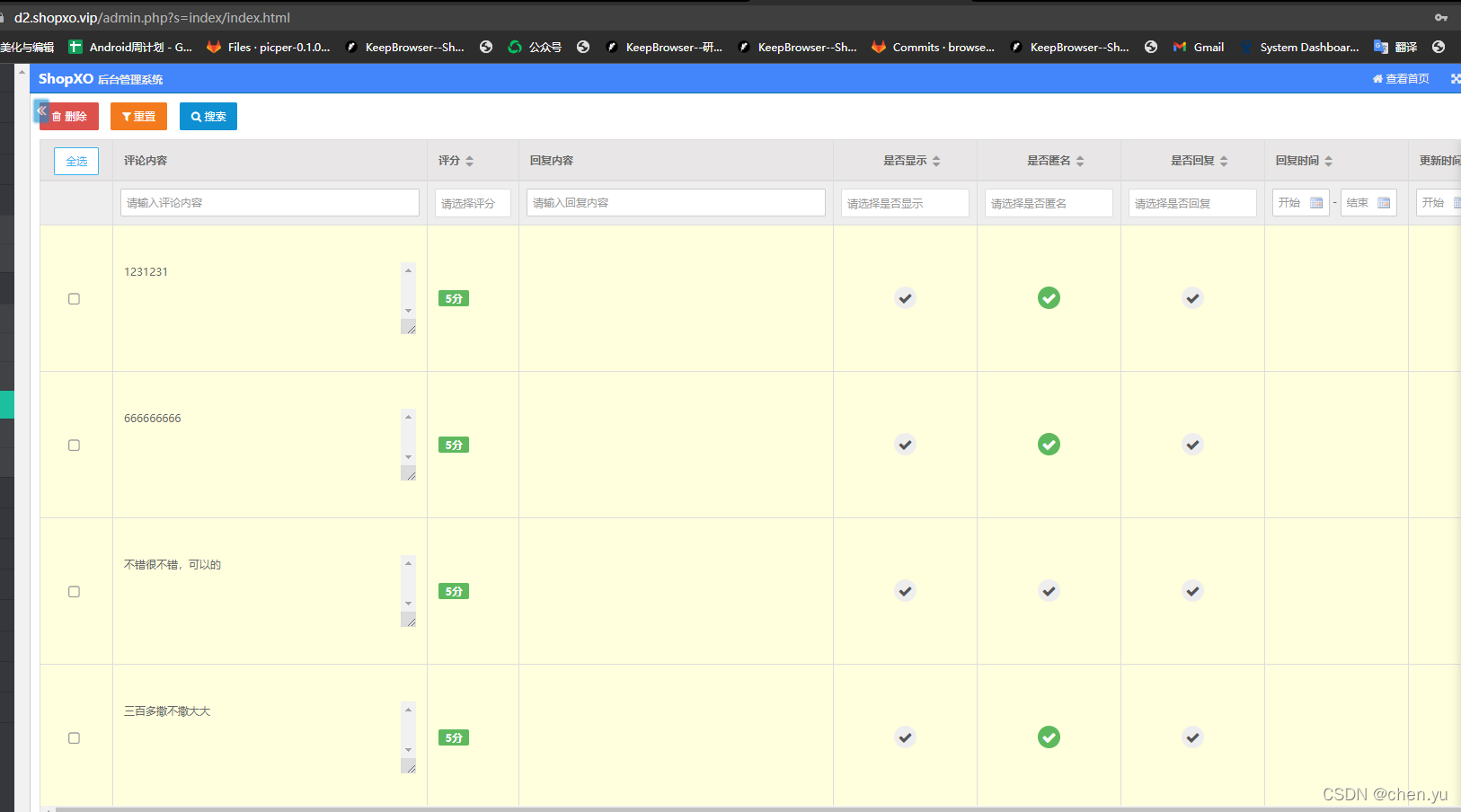Open Android周计划 bookmark
This screenshot has width=1461, height=812.
coord(130,47)
